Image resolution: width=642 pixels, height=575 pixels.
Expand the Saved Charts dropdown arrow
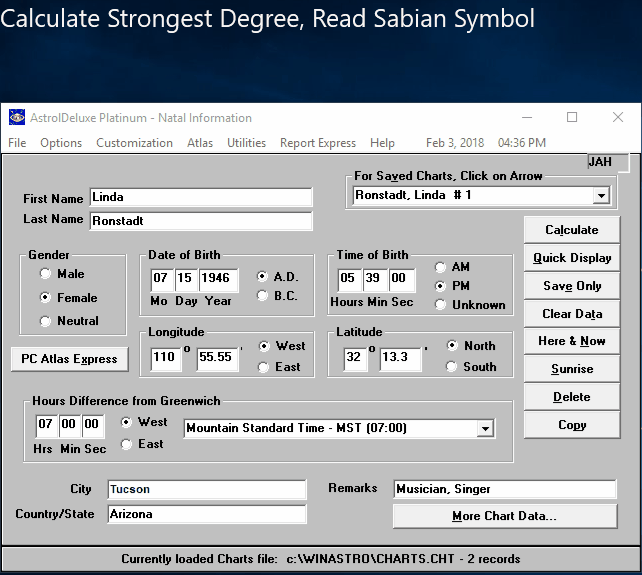point(601,195)
